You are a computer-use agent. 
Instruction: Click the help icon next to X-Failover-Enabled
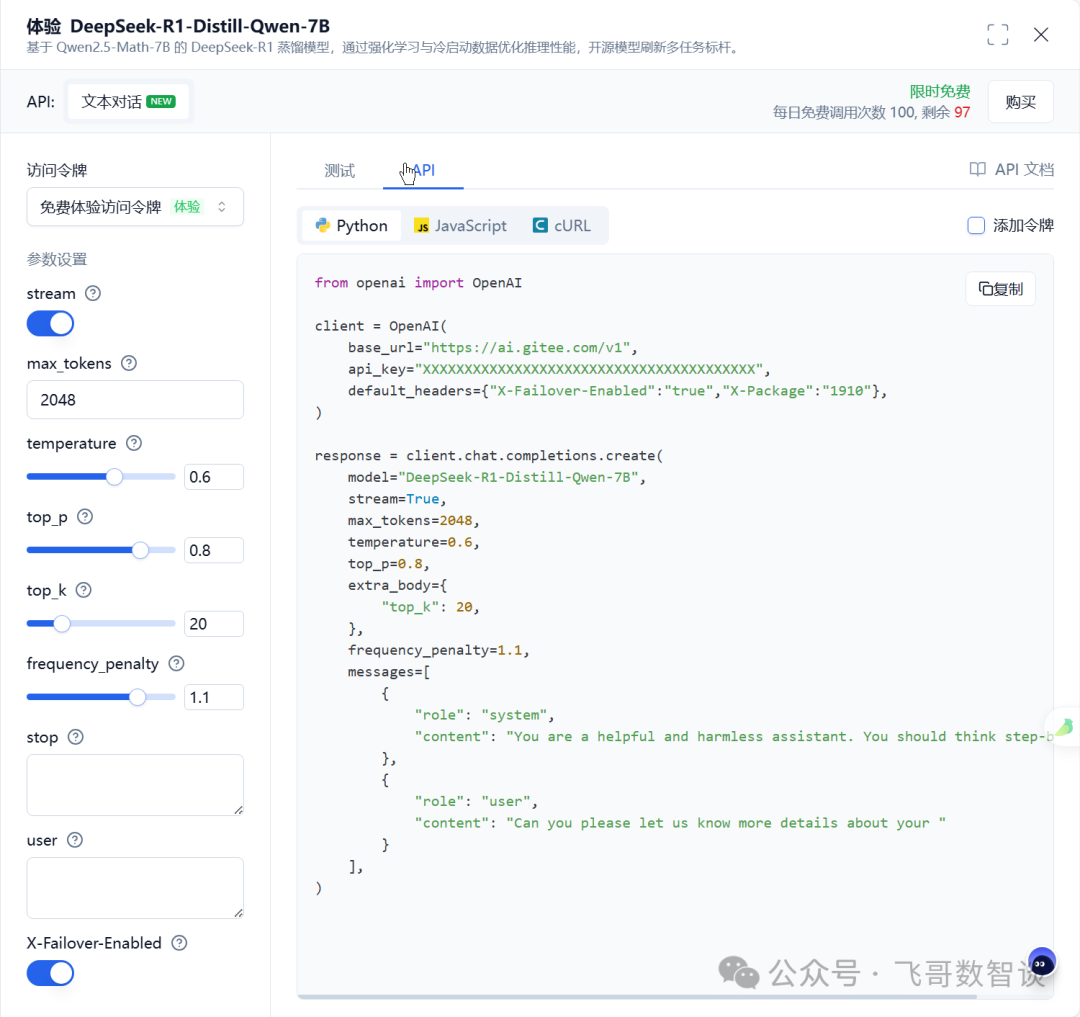179,943
